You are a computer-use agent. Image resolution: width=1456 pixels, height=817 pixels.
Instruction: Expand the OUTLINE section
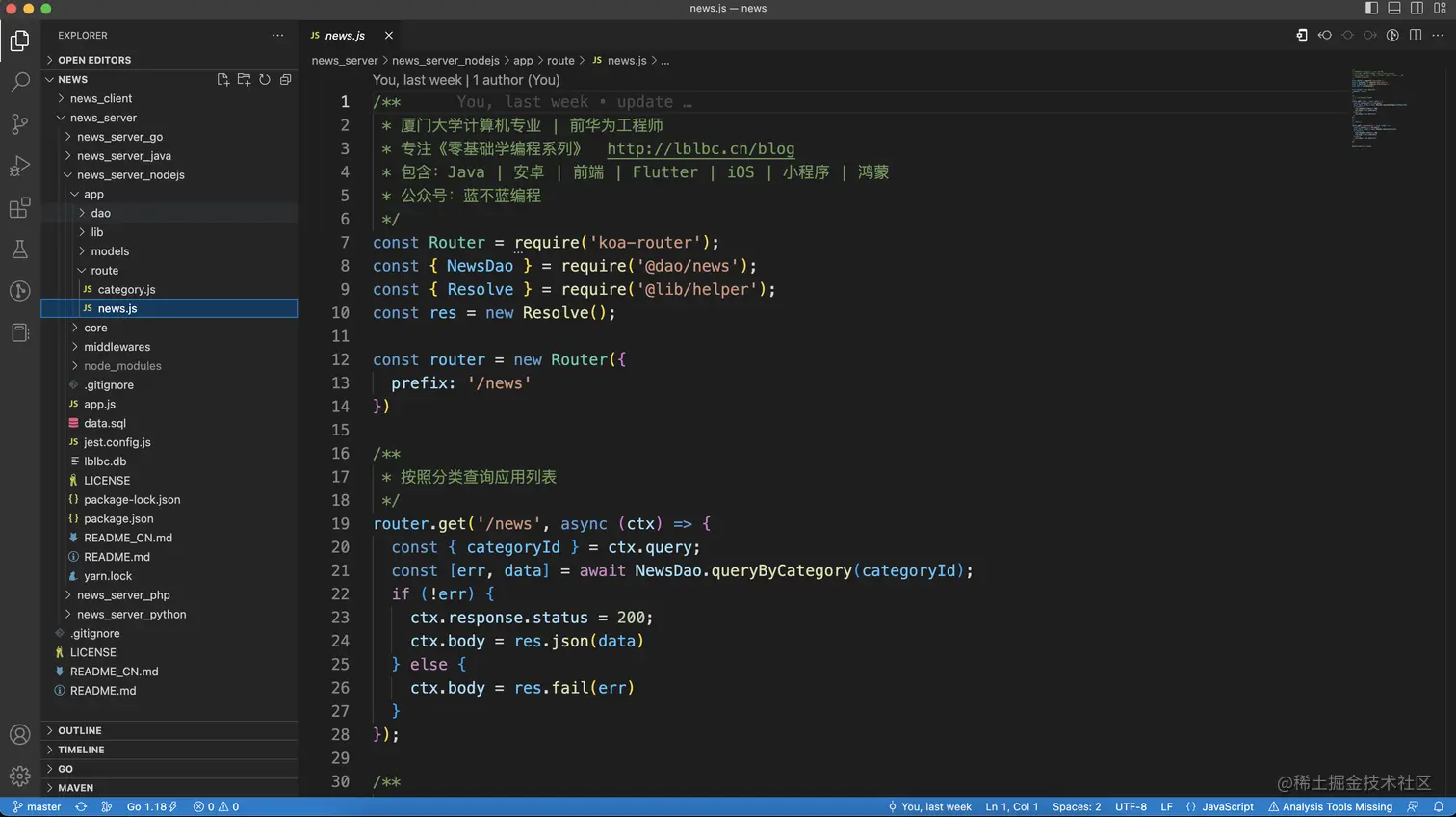(169, 730)
